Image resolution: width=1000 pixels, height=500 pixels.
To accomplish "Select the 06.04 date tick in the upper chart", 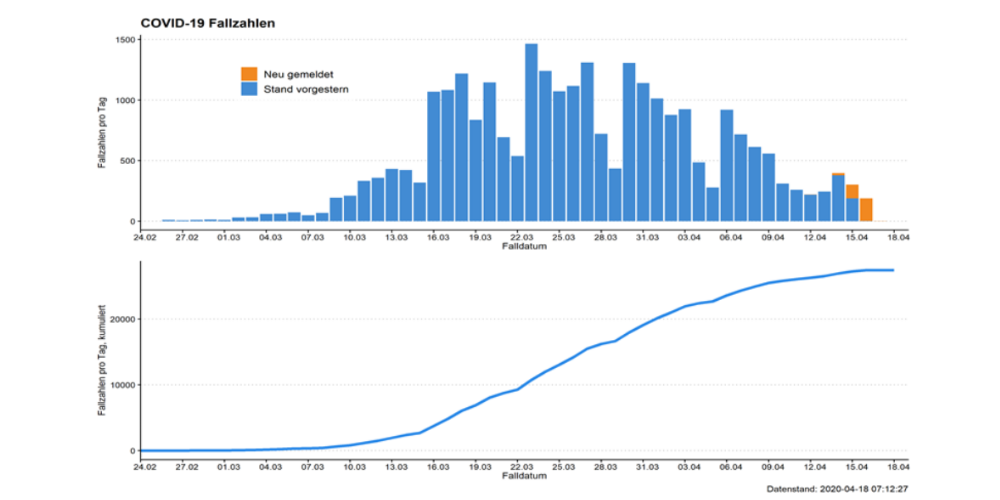I will [728, 237].
